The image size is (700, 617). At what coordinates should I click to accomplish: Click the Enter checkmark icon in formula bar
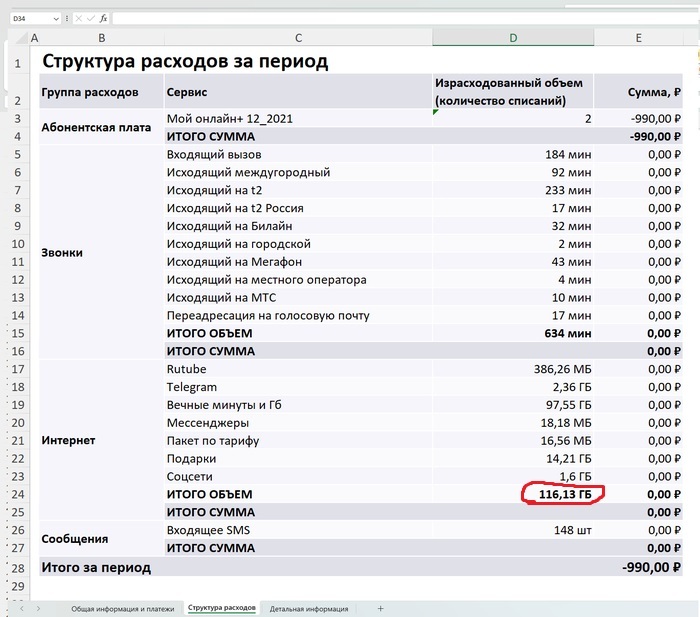coord(90,18)
